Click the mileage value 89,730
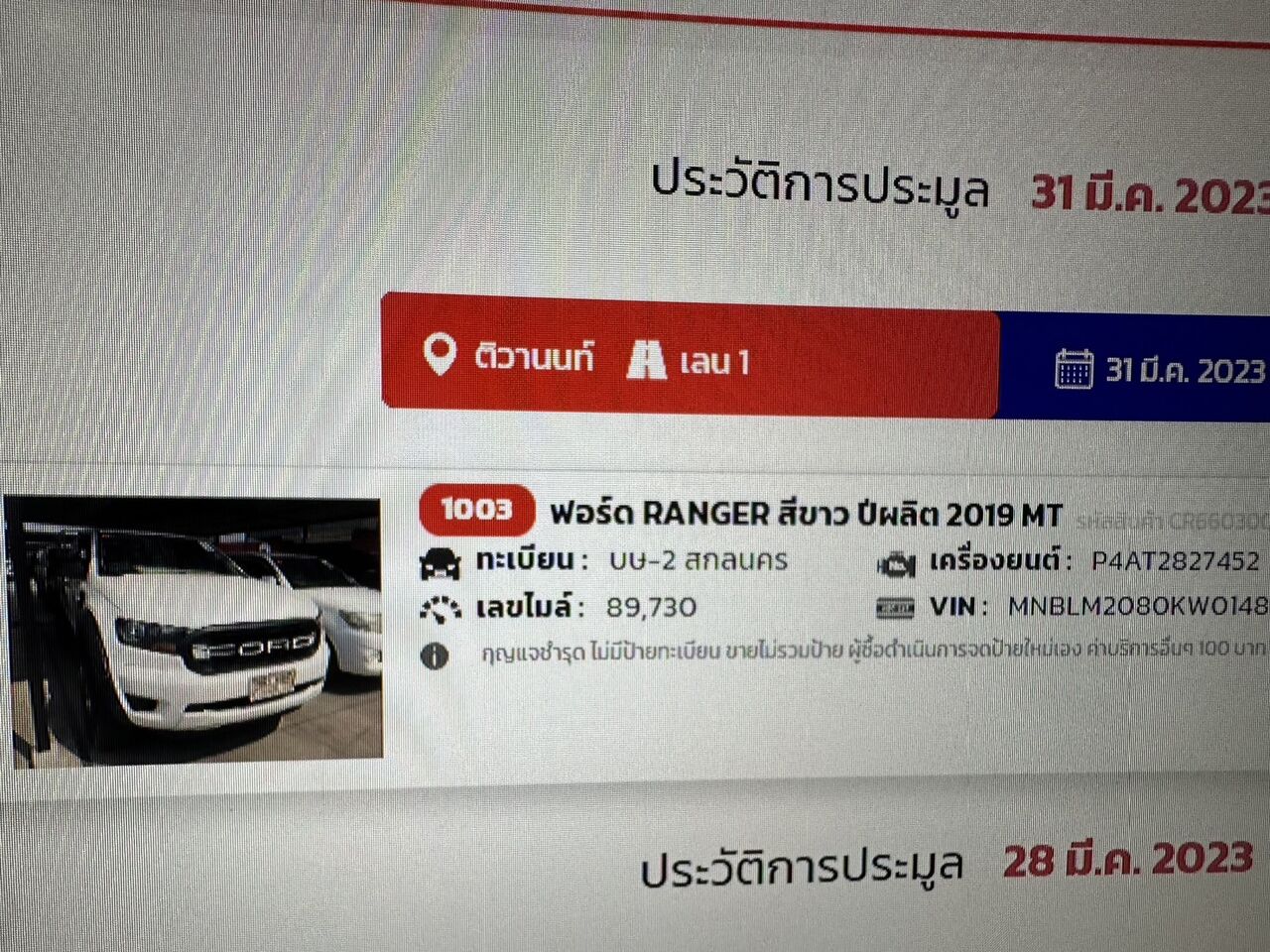This screenshot has height=952, width=1270. pyautogui.click(x=652, y=607)
